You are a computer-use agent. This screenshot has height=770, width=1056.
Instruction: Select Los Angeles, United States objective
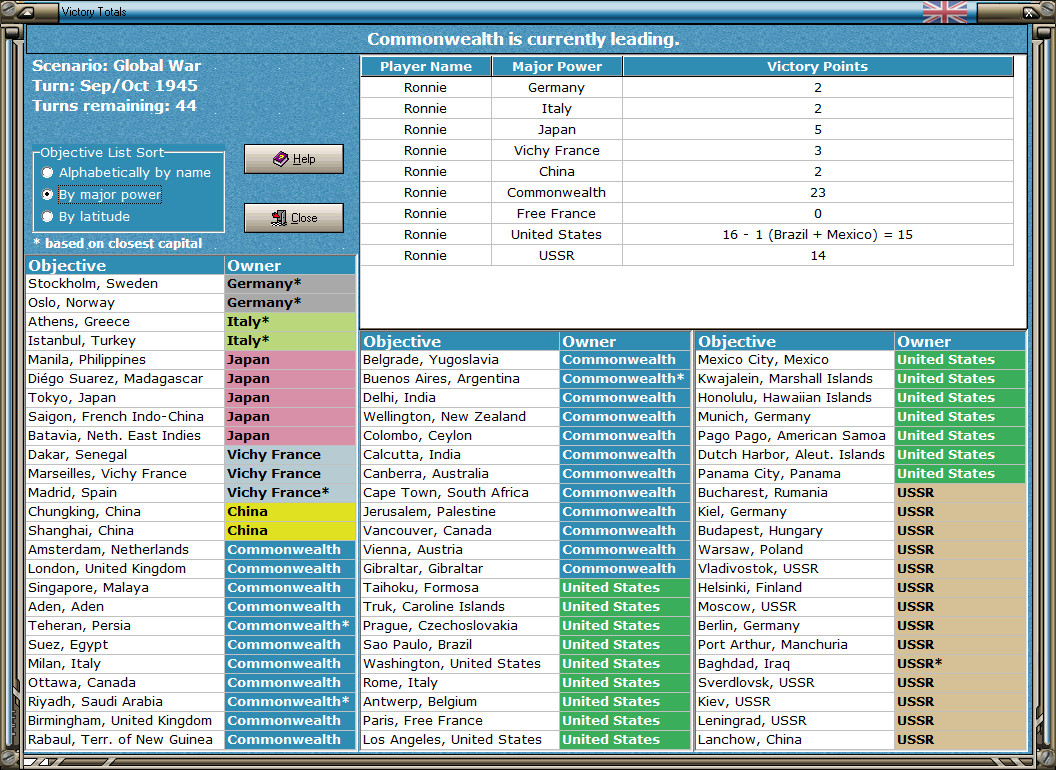(460, 739)
